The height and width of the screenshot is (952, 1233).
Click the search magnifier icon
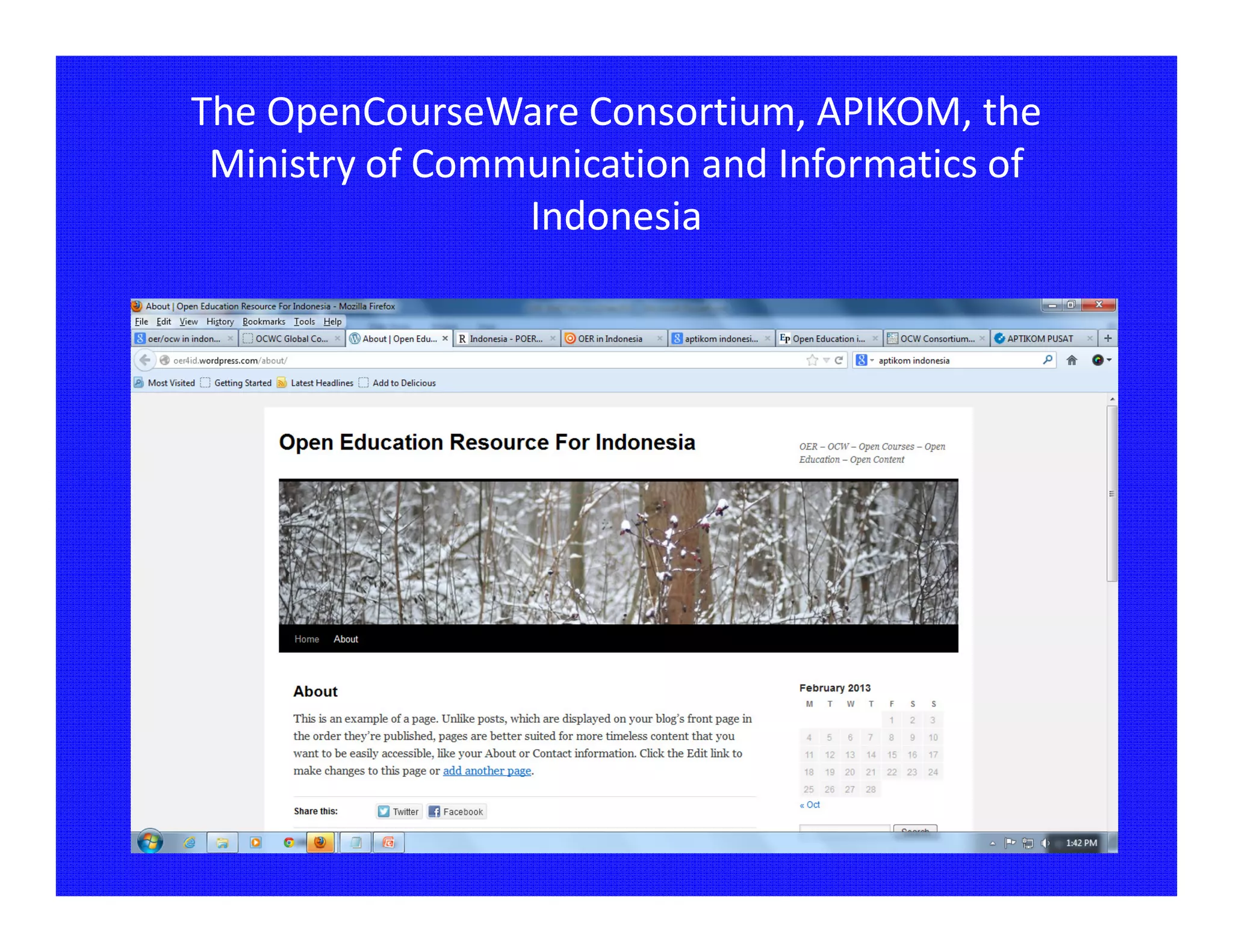[x=1048, y=360]
